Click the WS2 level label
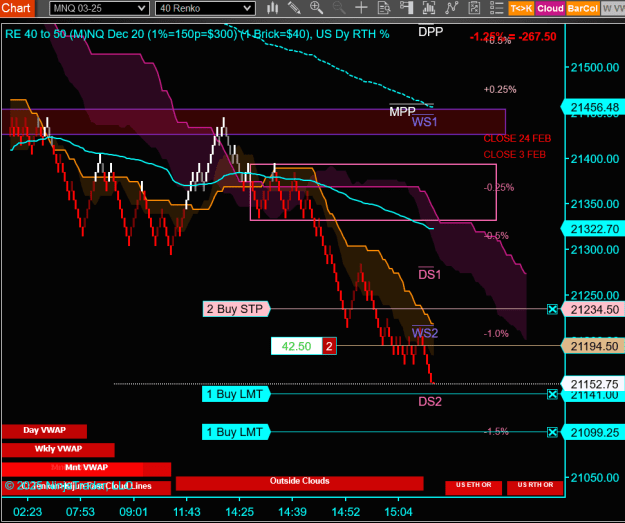 click(425, 333)
